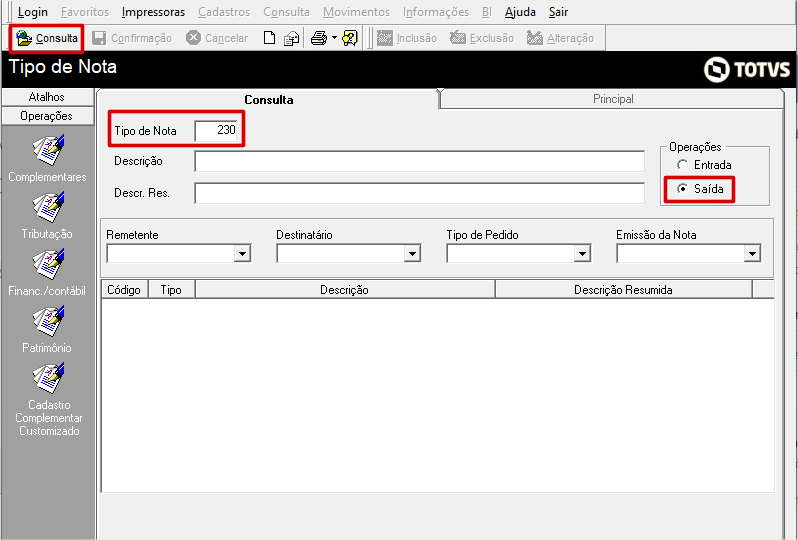Viewport: 798px width, 540px height.
Task: Click the Exclusão toolbar button
Action: tap(481, 38)
